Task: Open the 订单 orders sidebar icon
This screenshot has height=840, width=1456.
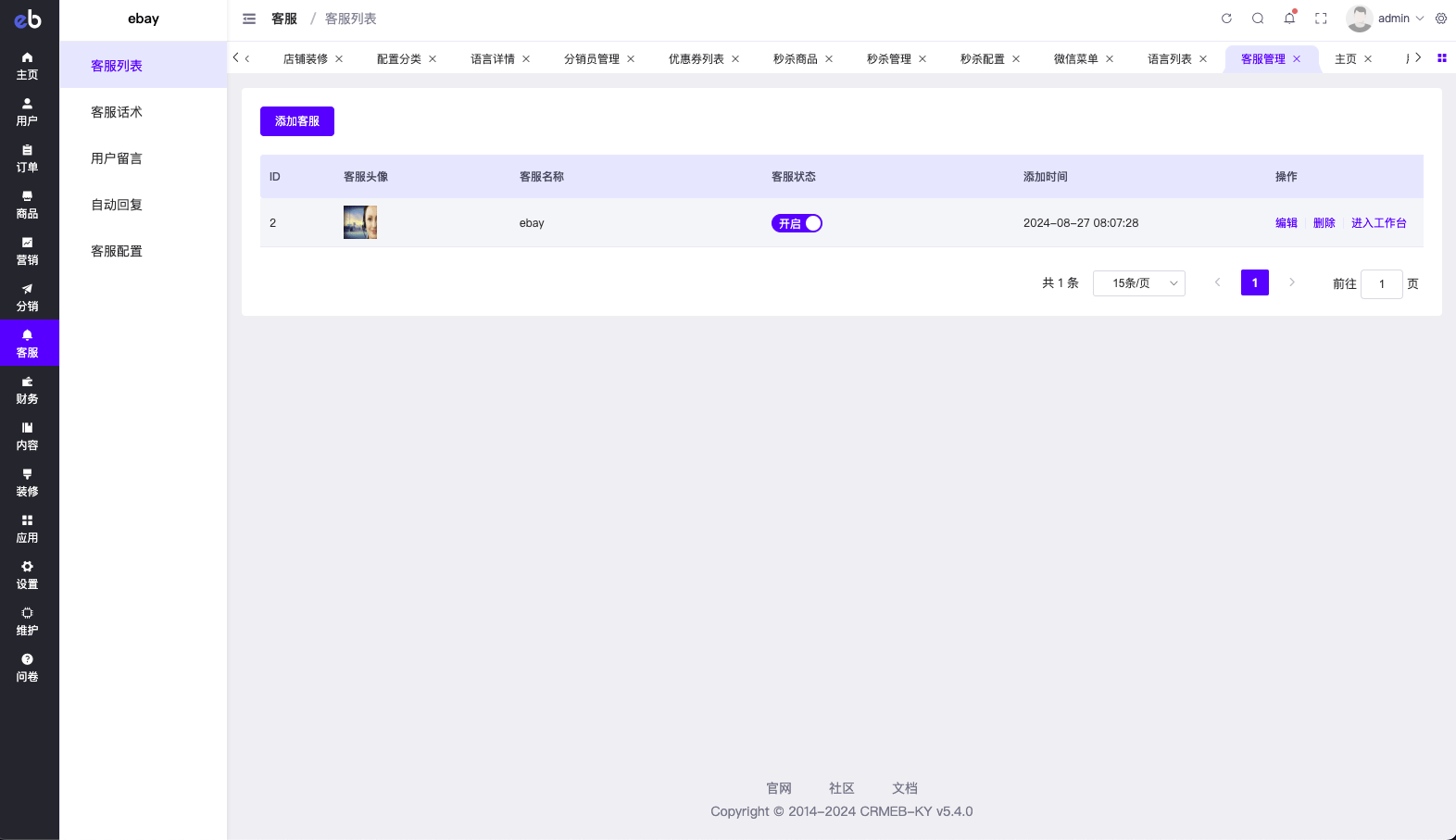Action: click(x=27, y=158)
